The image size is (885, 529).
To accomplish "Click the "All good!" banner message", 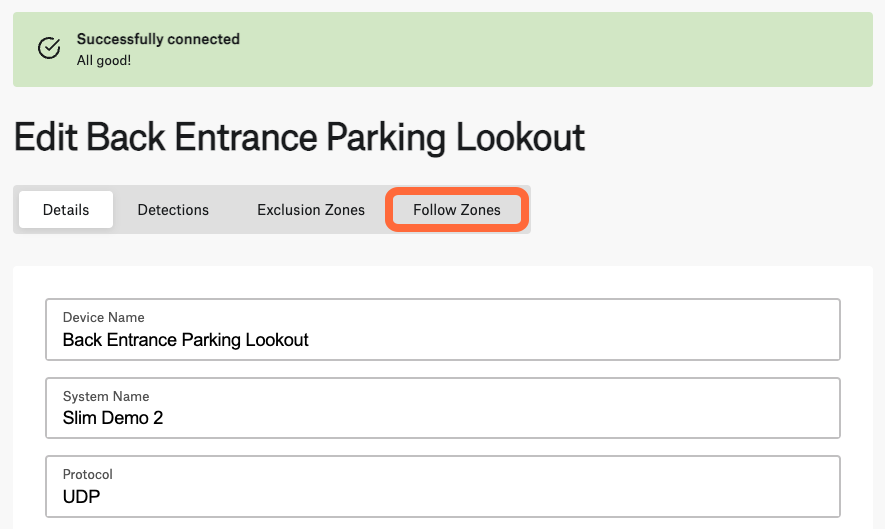I will [x=104, y=60].
